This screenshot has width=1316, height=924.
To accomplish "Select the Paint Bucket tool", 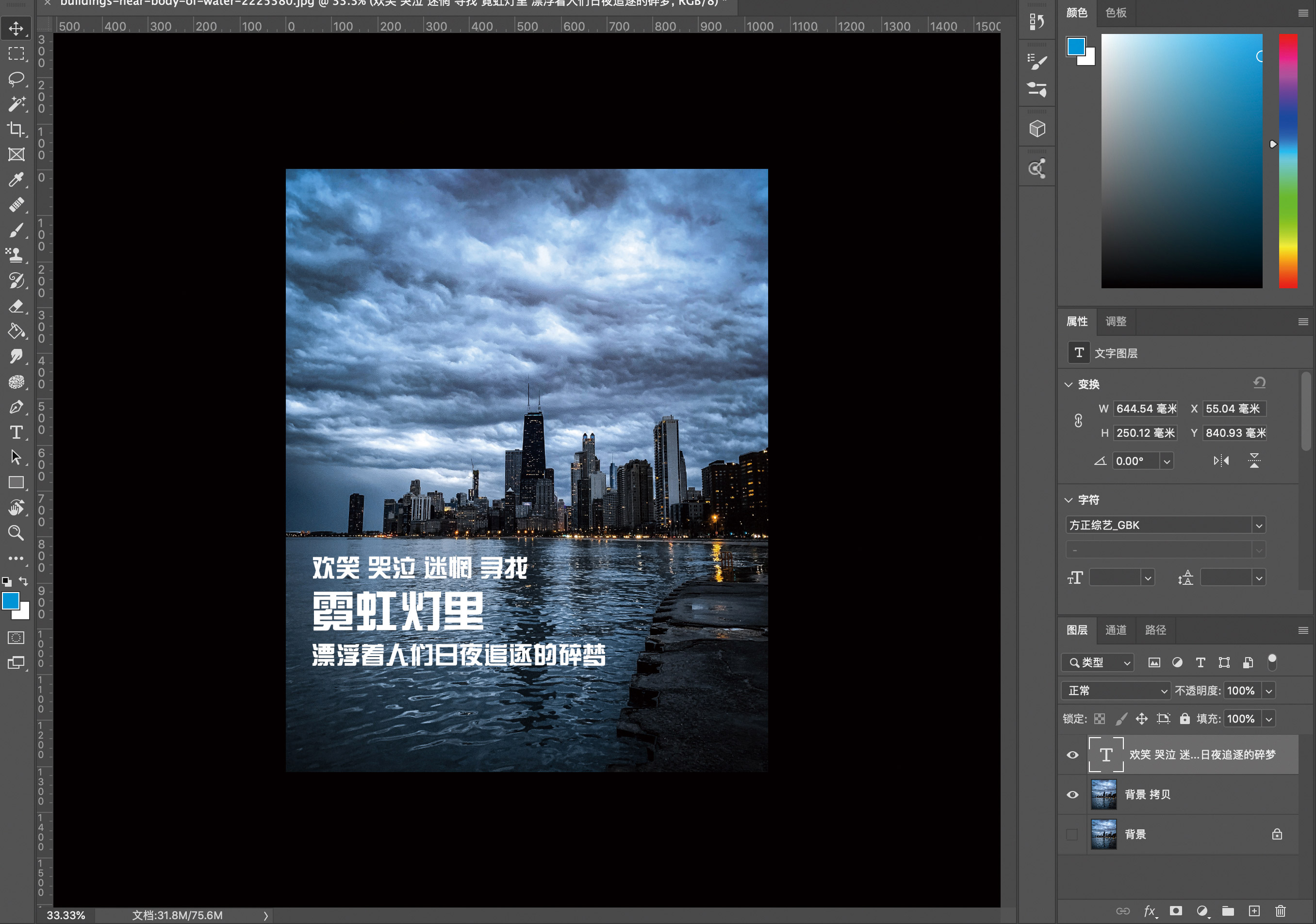I will tap(16, 331).
